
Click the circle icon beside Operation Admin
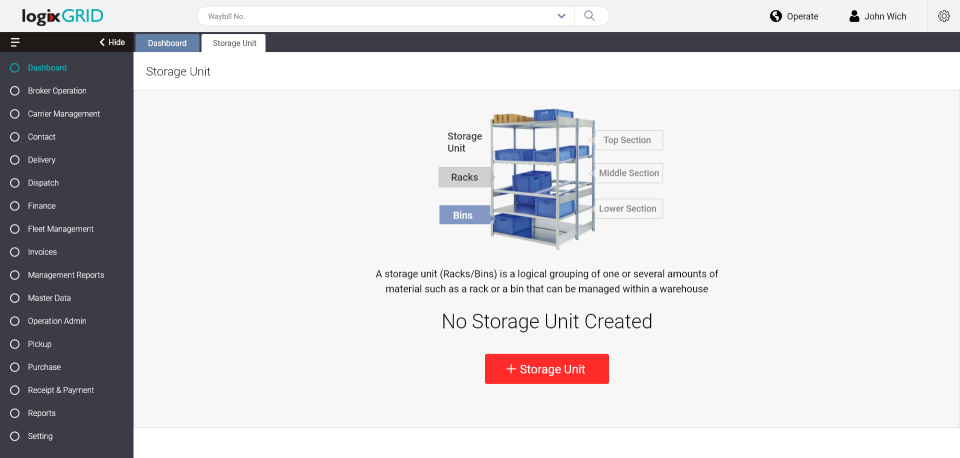(15, 321)
